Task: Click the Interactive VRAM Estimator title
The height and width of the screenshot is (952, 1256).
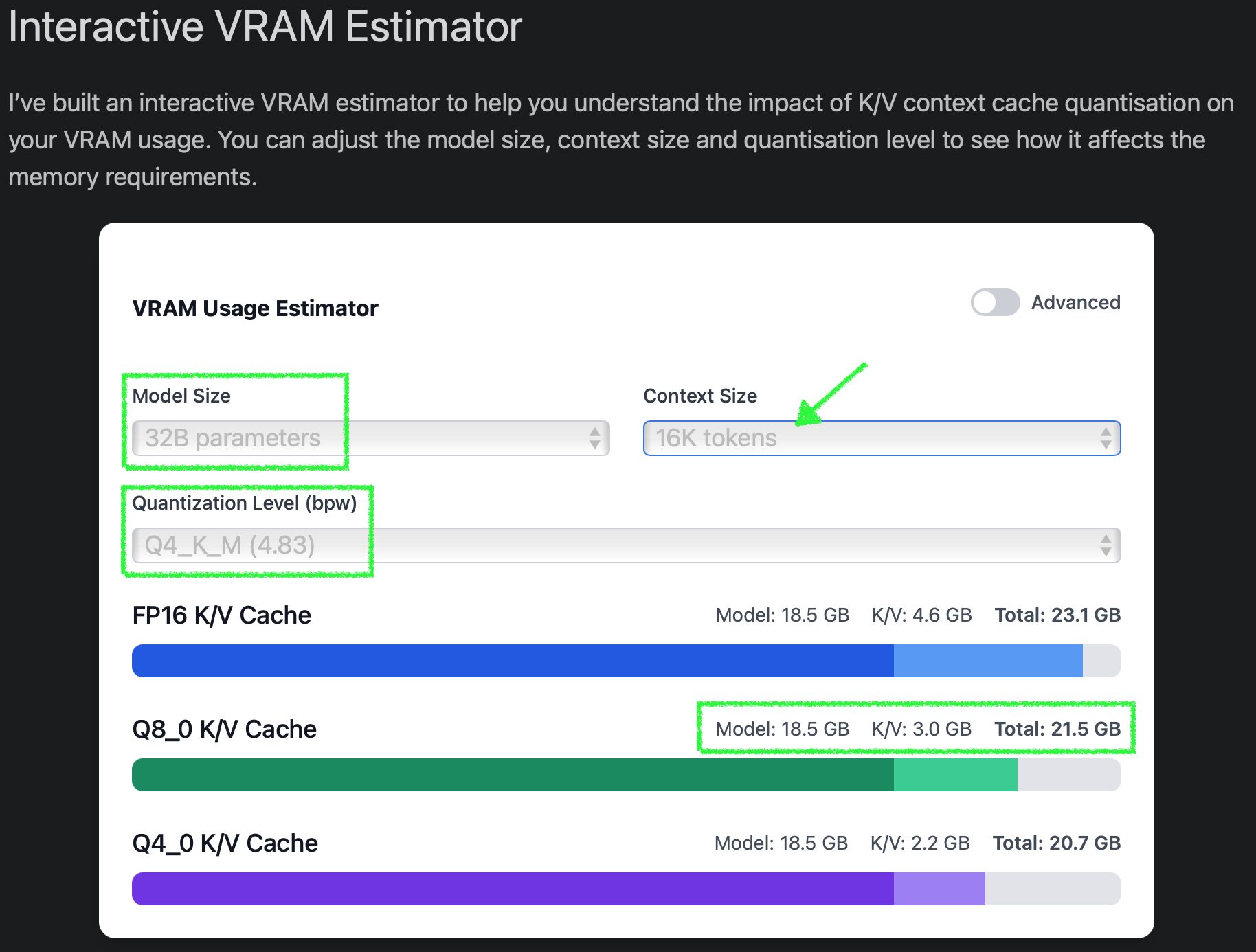Action: (x=265, y=26)
